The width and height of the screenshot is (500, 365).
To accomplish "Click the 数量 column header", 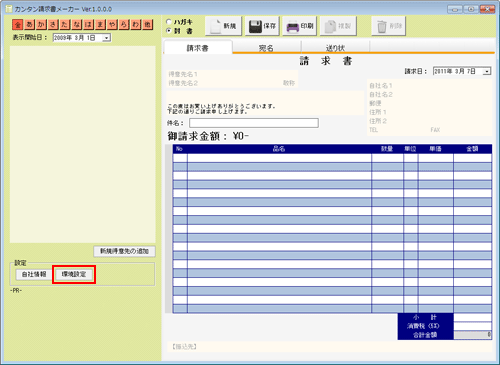I will pyautogui.click(x=387, y=149).
